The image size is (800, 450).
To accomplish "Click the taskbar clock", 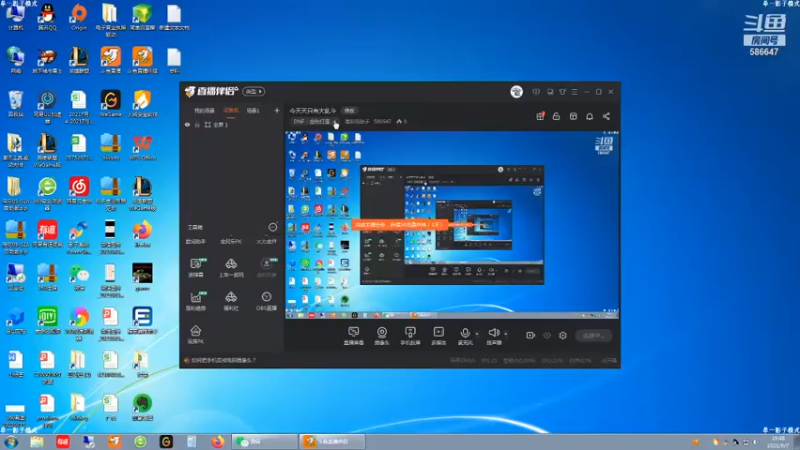I will [x=779, y=442].
